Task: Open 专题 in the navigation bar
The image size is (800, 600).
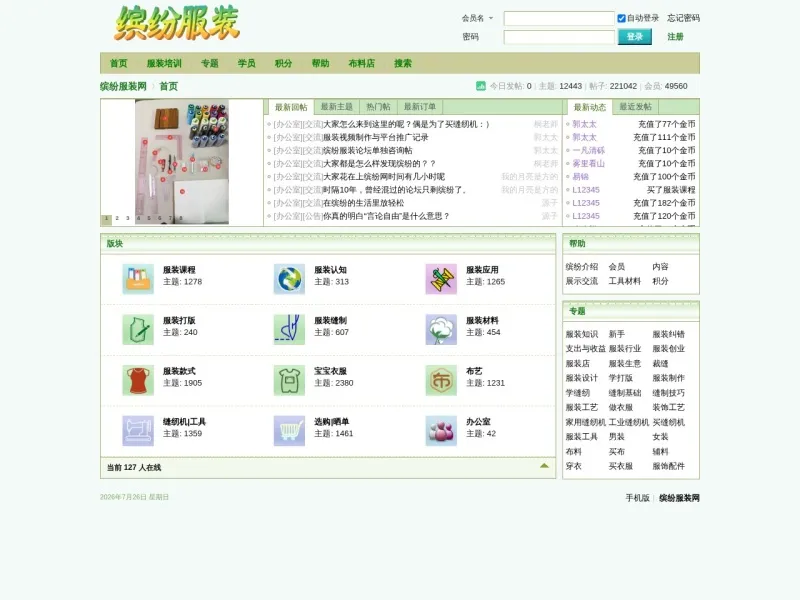Action: pyautogui.click(x=210, y=63)
